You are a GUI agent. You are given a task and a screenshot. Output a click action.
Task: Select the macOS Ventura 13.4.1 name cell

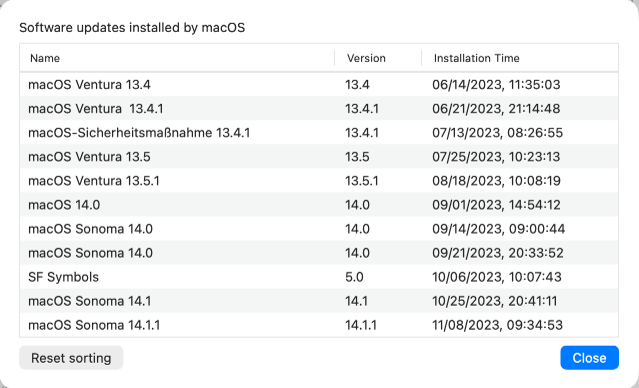(x=96, y=109)
